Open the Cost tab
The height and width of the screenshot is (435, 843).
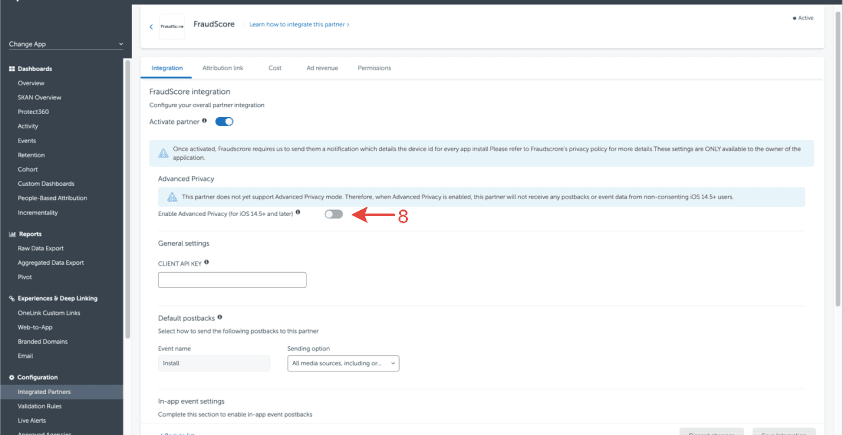(275, 68)
